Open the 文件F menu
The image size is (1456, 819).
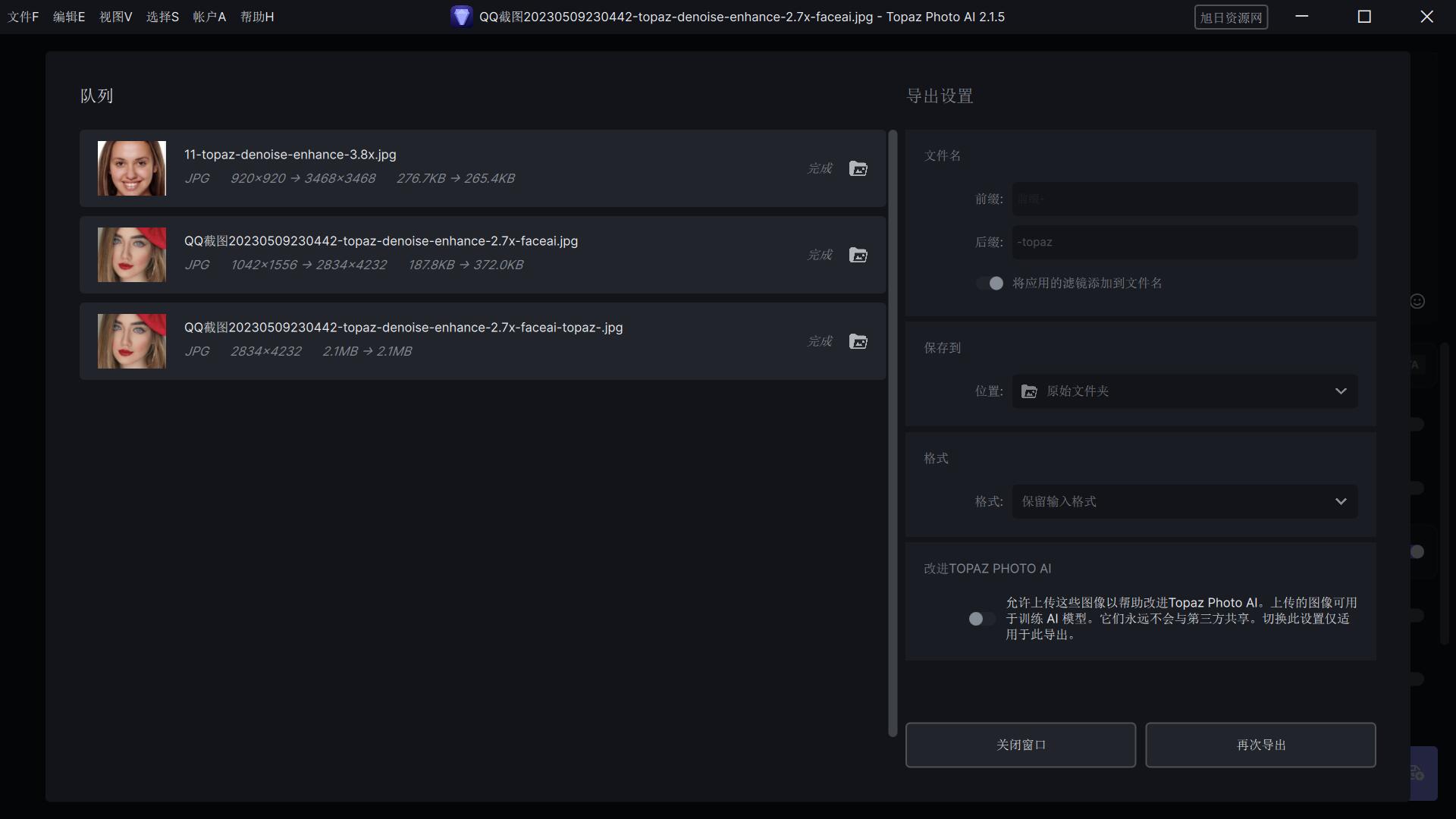[x=23, y=17]
